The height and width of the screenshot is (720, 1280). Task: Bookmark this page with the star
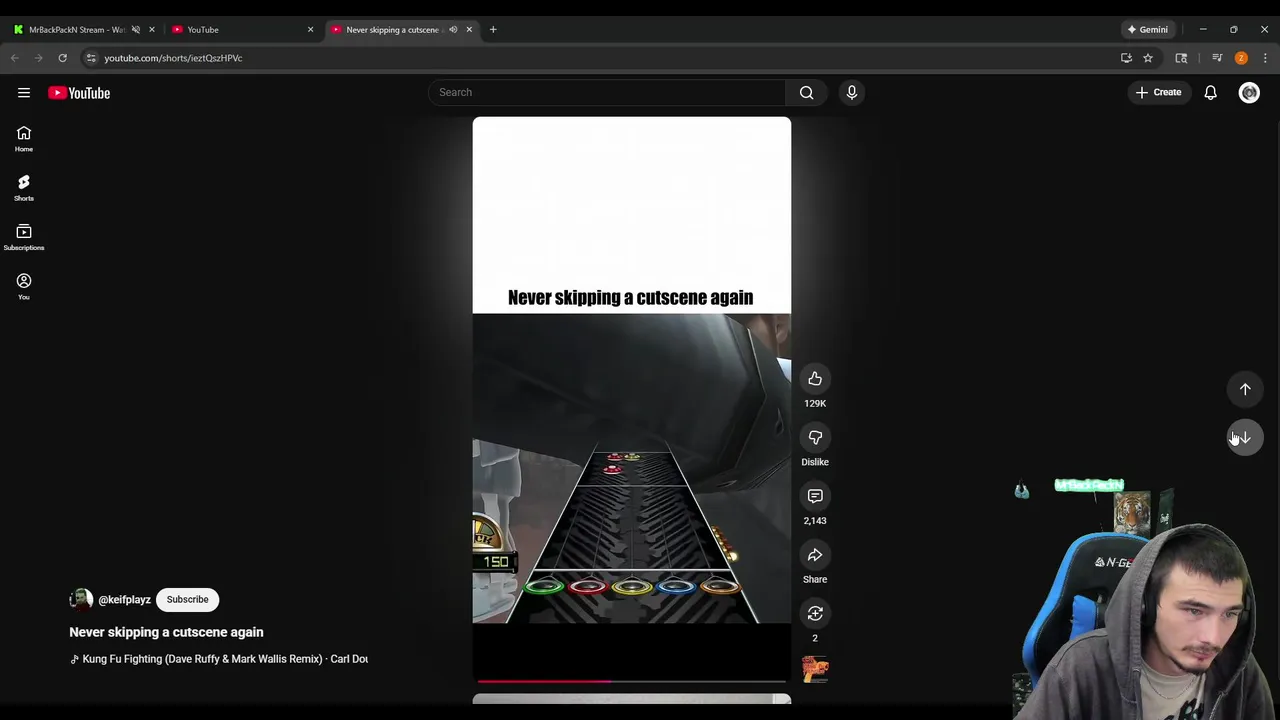1148,58
